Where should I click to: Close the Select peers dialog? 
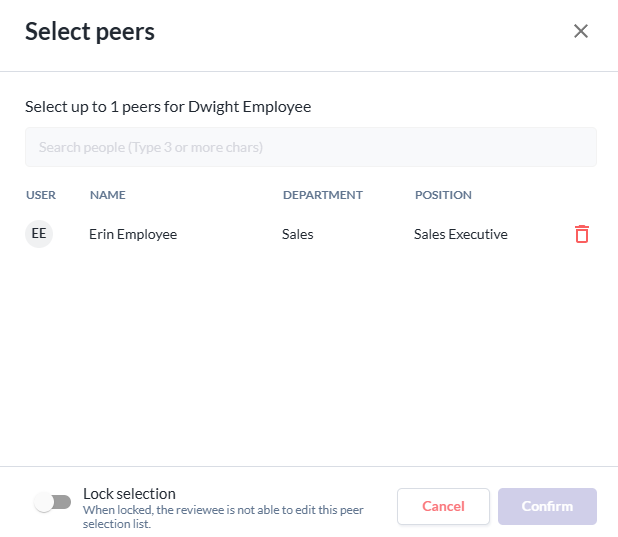(581, 31)
